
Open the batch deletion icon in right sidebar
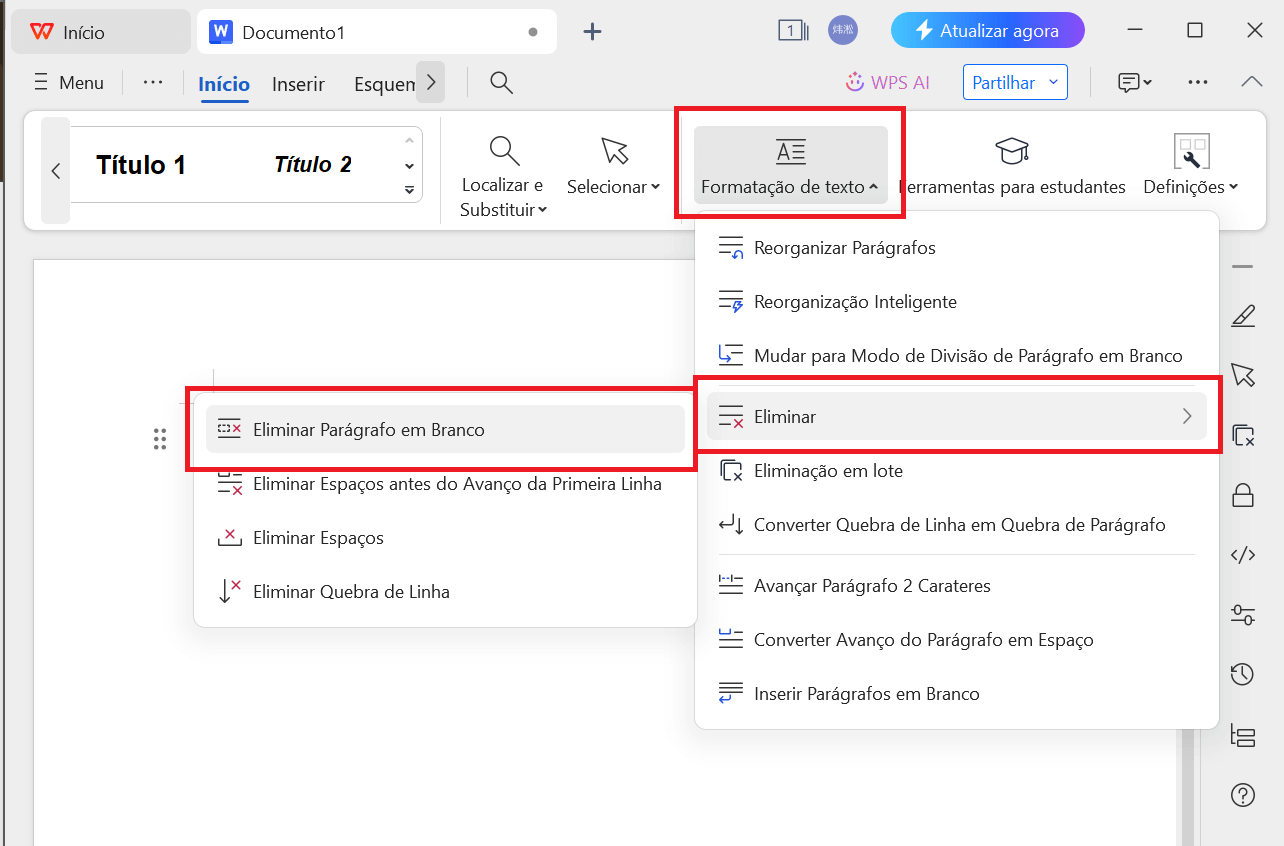(x=1243, y=435)
